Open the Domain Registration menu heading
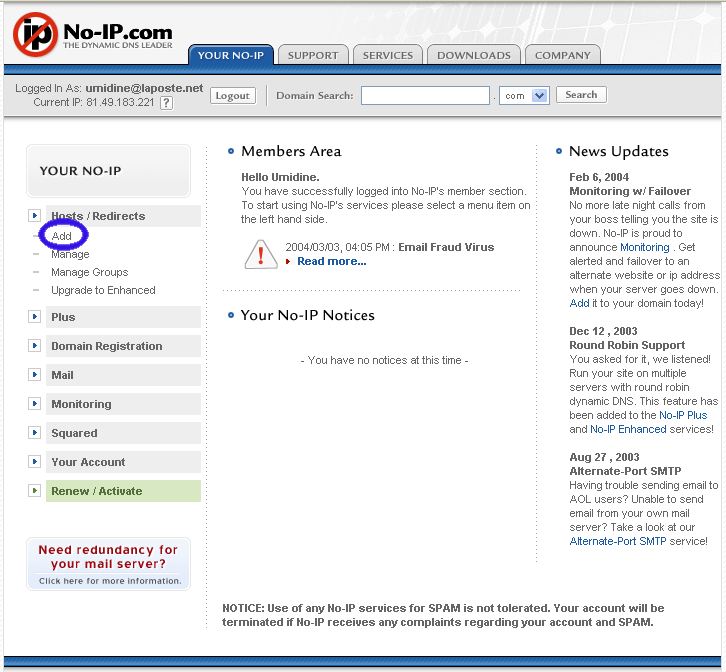 coord(123,346)
